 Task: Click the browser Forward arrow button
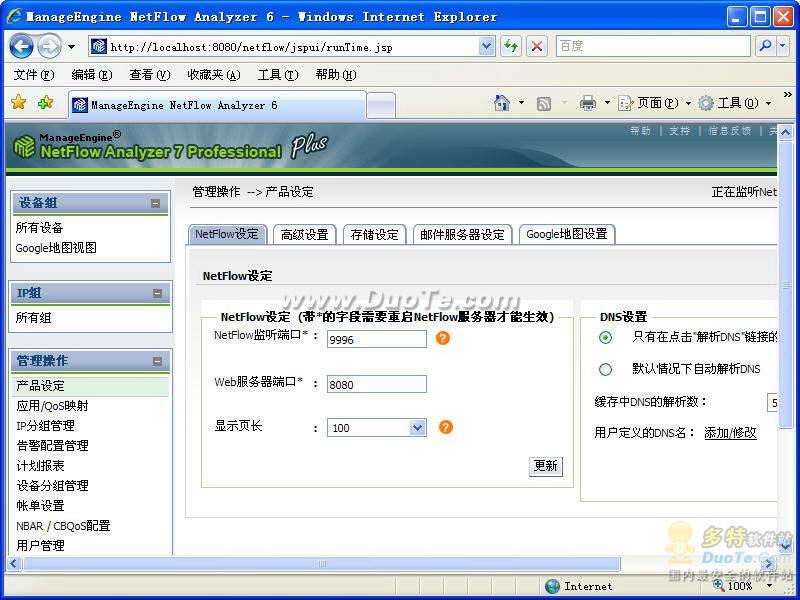(x=49, y=47)
